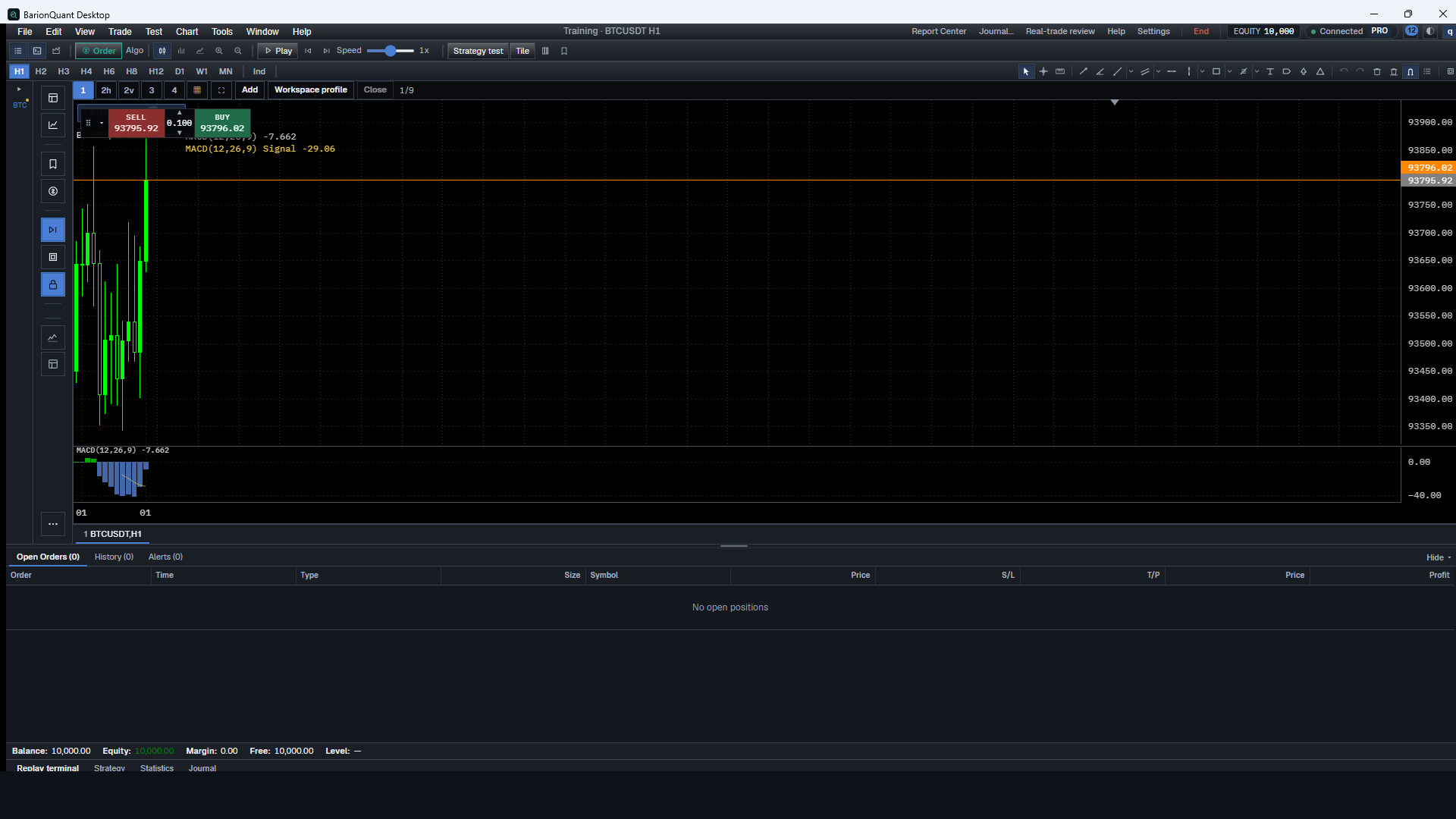Click the notifications badge showing 12
The image size is (1456, 819).
coord(1411,31)
